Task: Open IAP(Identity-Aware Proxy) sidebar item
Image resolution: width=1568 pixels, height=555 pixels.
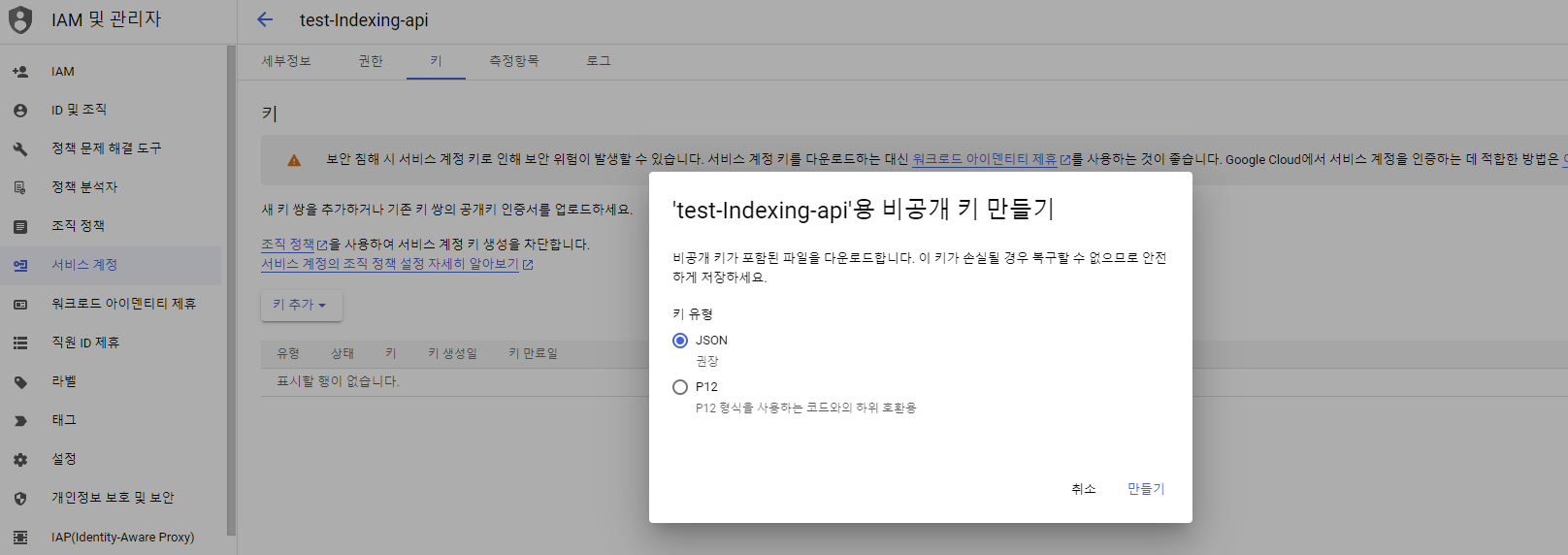Action: point(111,538)
